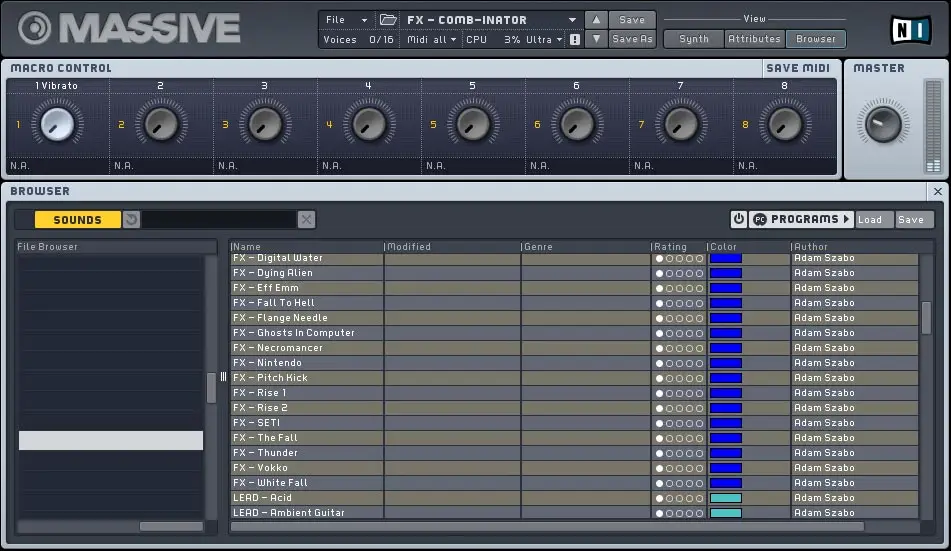
Task: Click the 1 Vibrato macro knob
Action: pyautogui.click(x=57, y=124)
